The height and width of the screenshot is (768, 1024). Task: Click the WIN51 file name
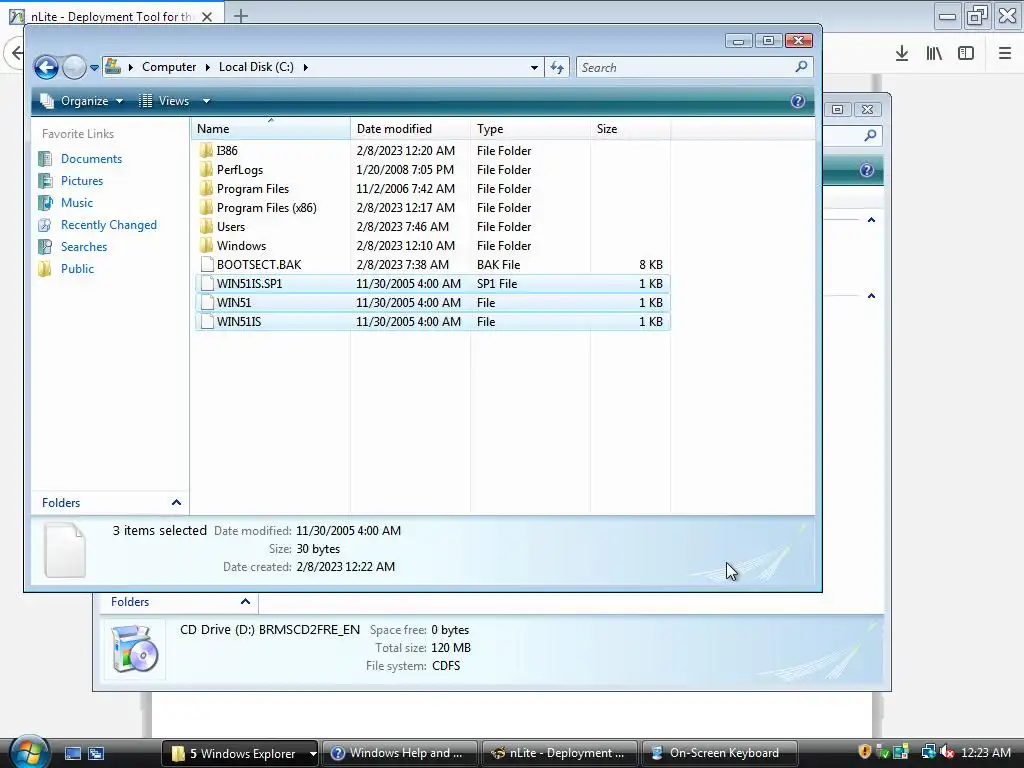[234, 302]
